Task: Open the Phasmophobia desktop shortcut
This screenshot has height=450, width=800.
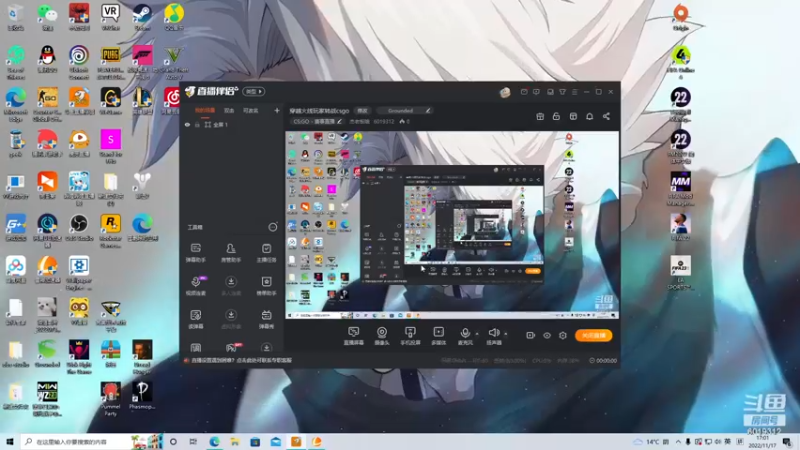Action: tap(142, 396)
